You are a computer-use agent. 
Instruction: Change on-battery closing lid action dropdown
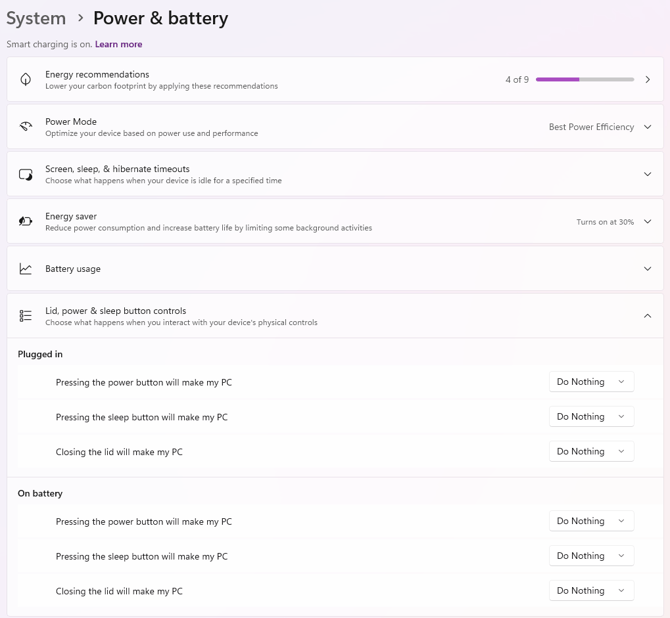(591, 591)
